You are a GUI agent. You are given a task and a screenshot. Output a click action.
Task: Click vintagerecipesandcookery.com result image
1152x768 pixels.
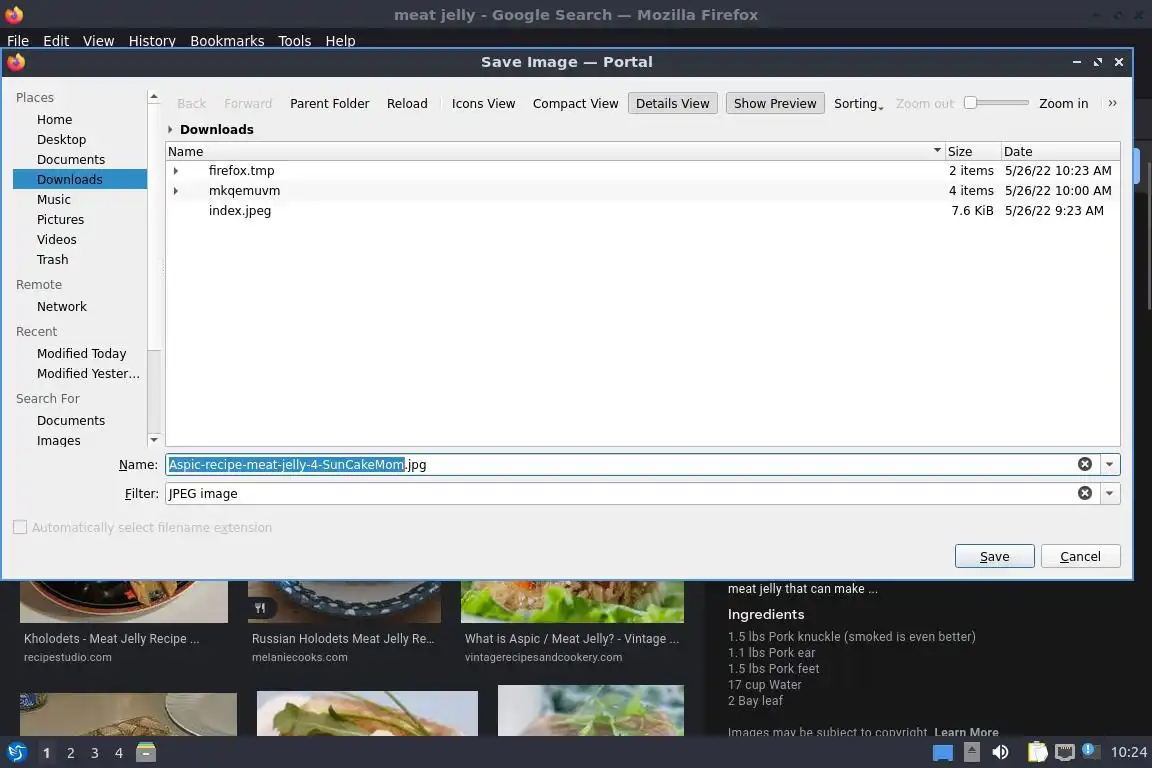pos(572,601)
